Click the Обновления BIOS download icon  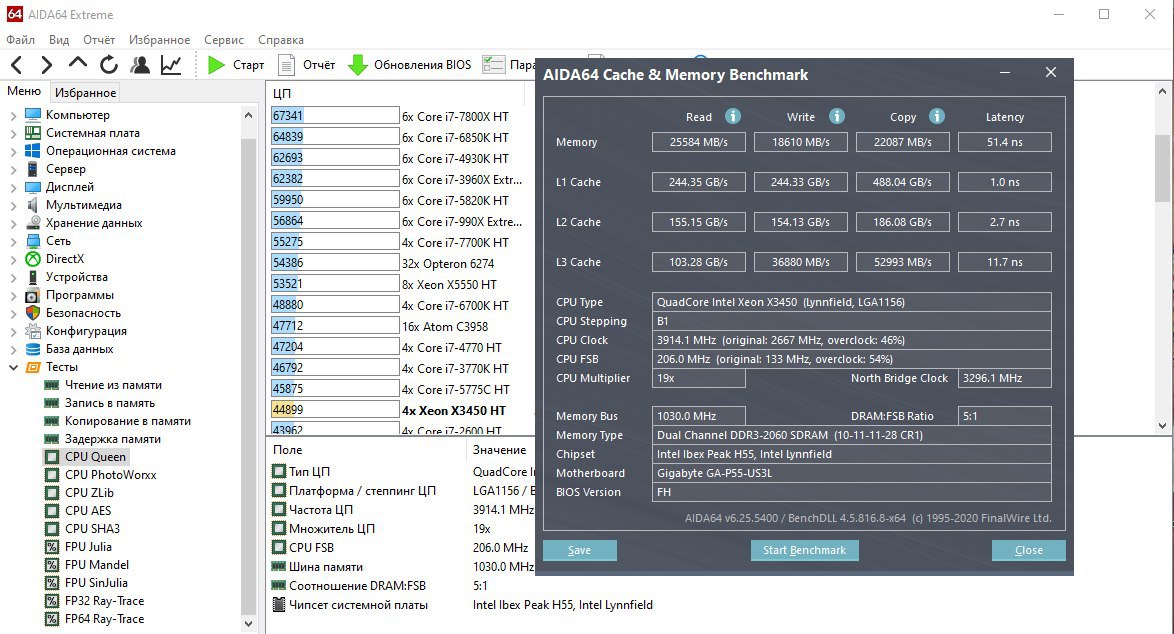click(x=358, y=65)
